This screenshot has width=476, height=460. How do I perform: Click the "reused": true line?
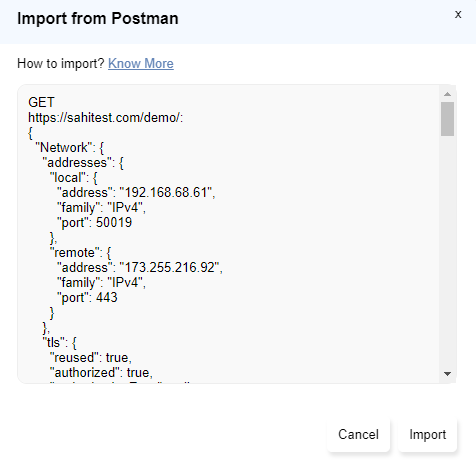[x=91, y=358]
